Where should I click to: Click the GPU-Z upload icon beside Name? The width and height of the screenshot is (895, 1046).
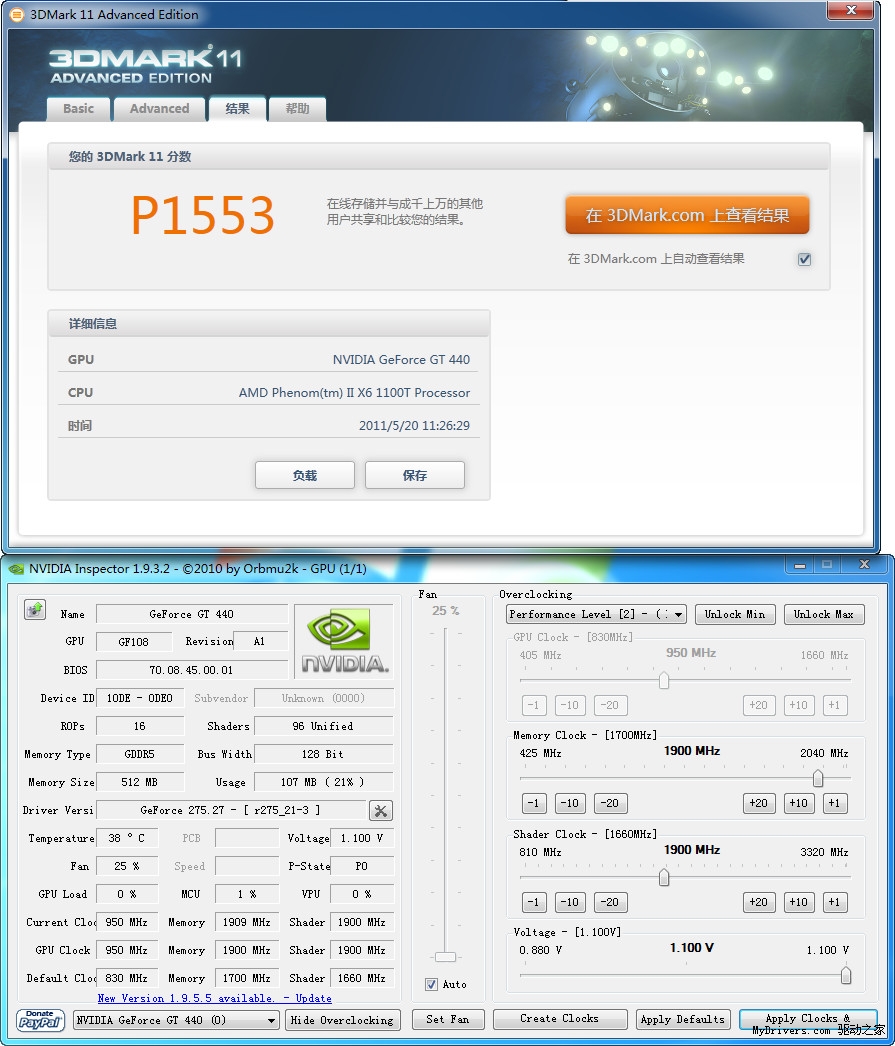(x=35, y=610)
